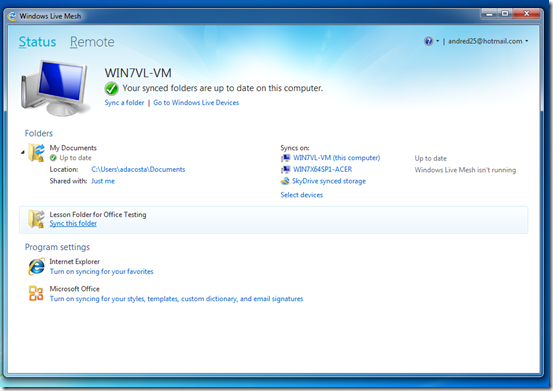
Task: Select the Lesson Folder for Office Testing row
Action: 274,220
